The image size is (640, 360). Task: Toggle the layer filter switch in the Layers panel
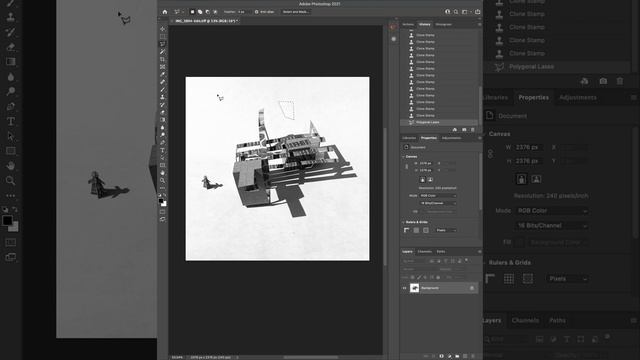tap(467, 260)
